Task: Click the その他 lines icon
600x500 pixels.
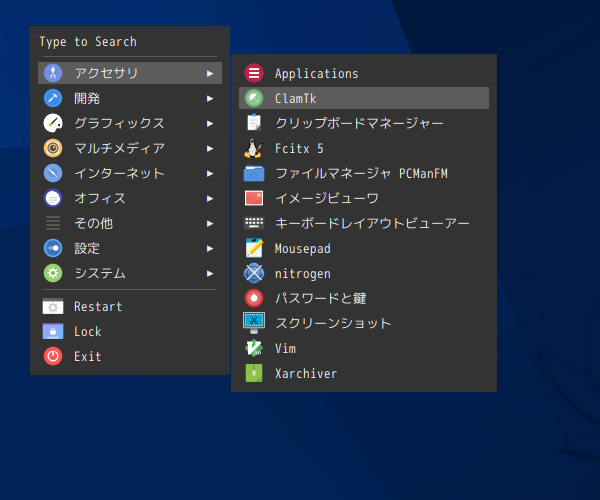Action: [53, 223]
